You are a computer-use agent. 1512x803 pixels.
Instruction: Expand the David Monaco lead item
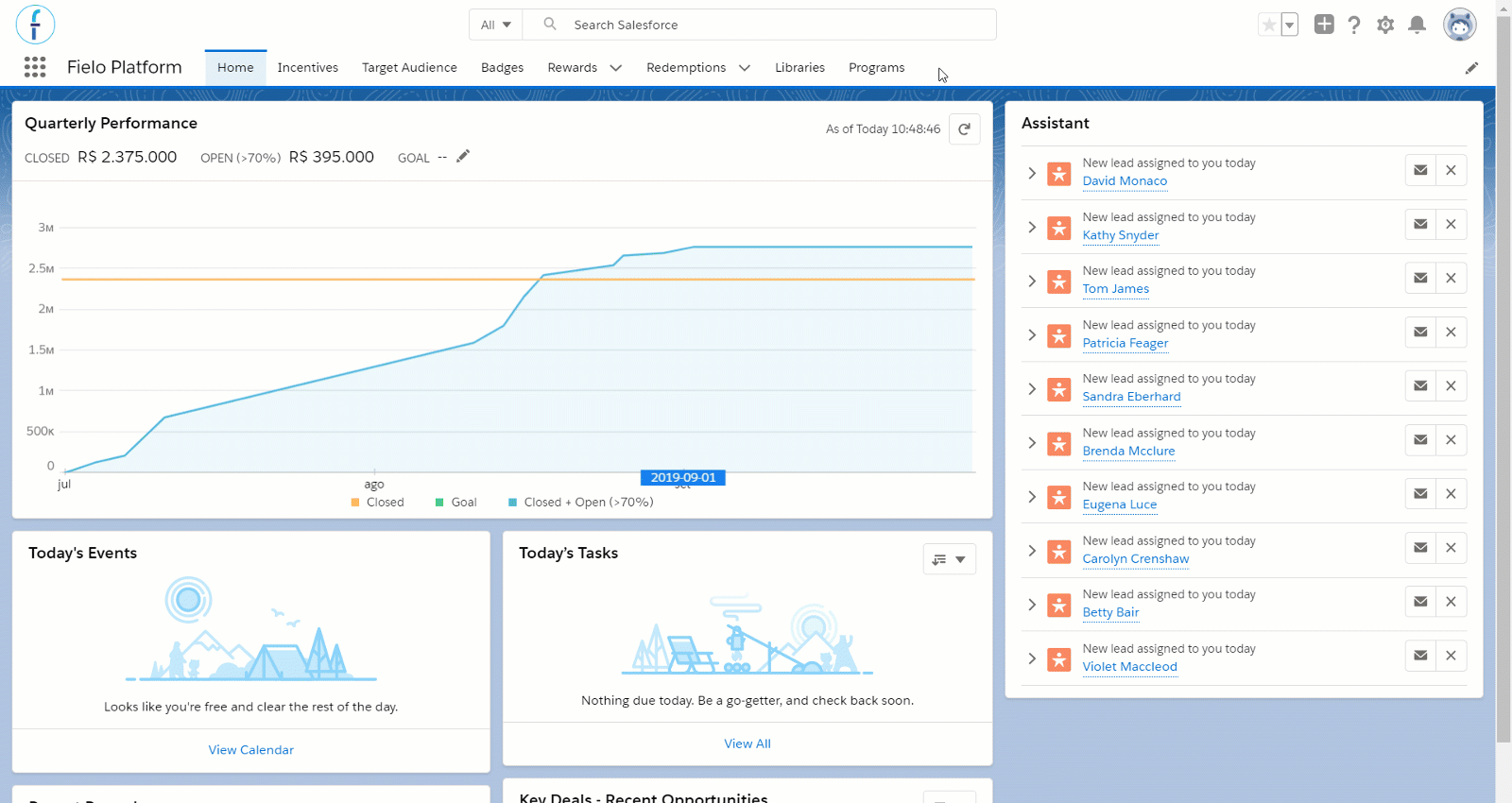tap(1032, 173)
